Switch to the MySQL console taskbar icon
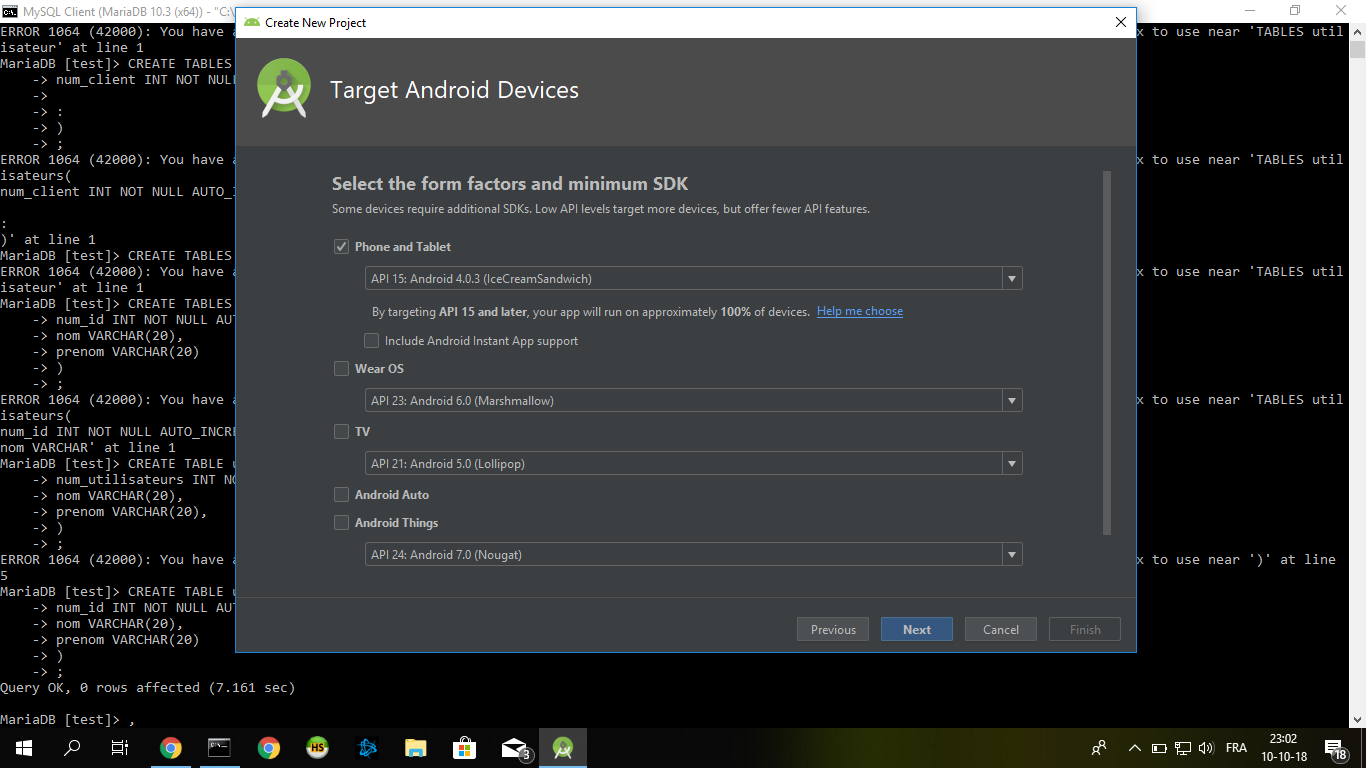The height and width of the screenshot is (768, 1366). click(x=219, y=748)
